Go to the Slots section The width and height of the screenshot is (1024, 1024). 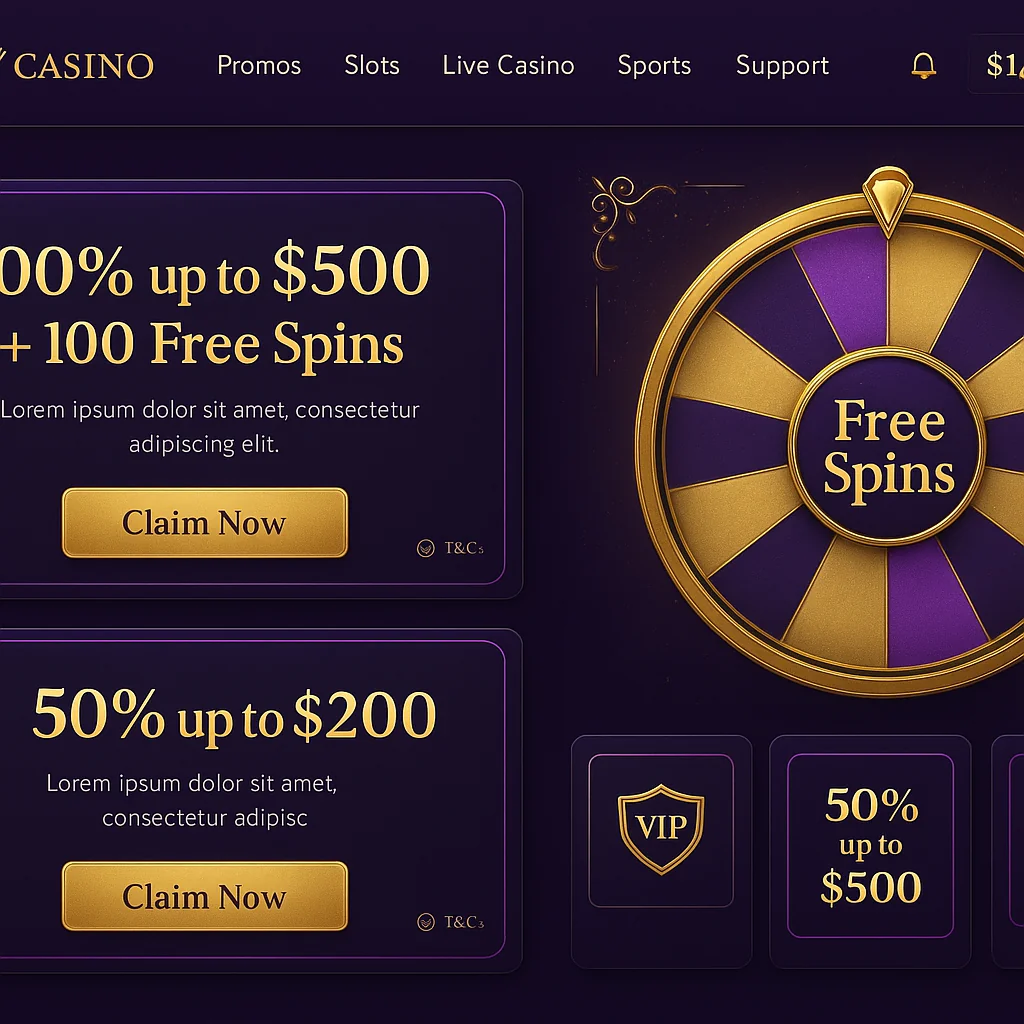tap(371, 65)
